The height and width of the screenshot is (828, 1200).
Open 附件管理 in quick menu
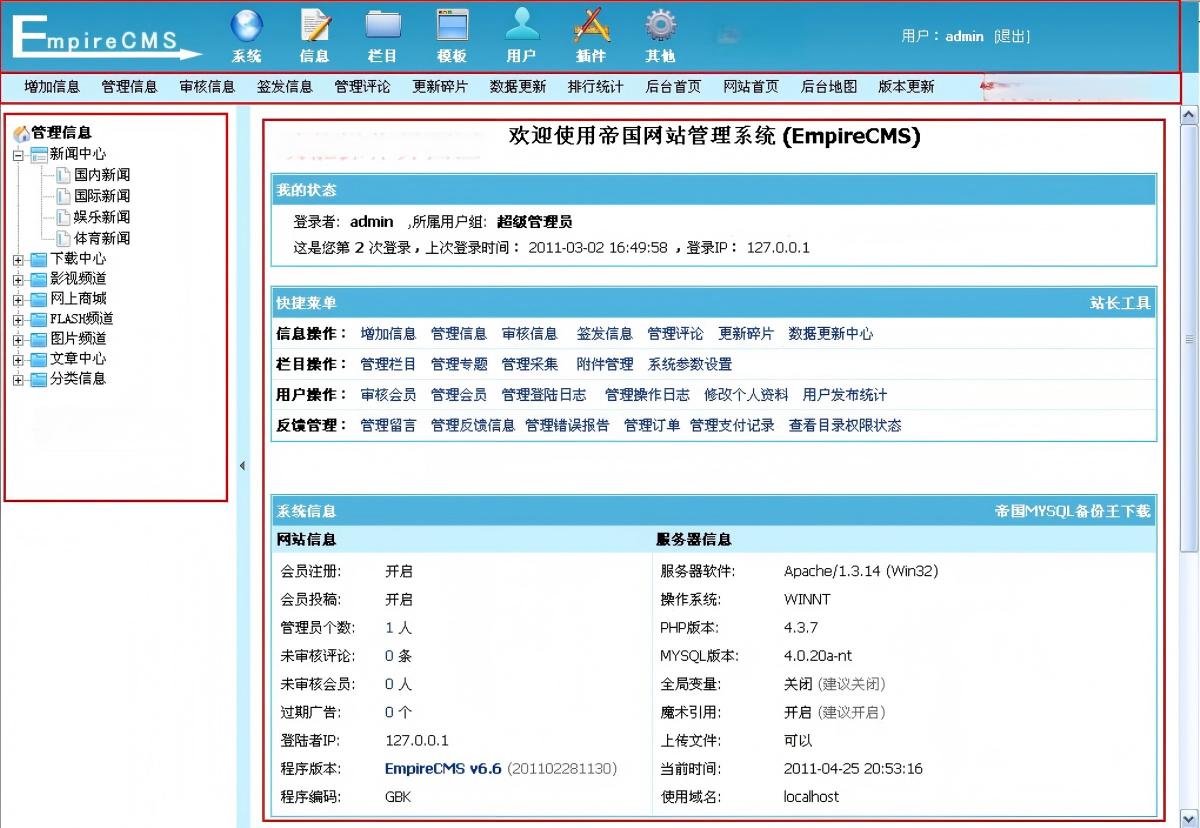coord(605,364)
